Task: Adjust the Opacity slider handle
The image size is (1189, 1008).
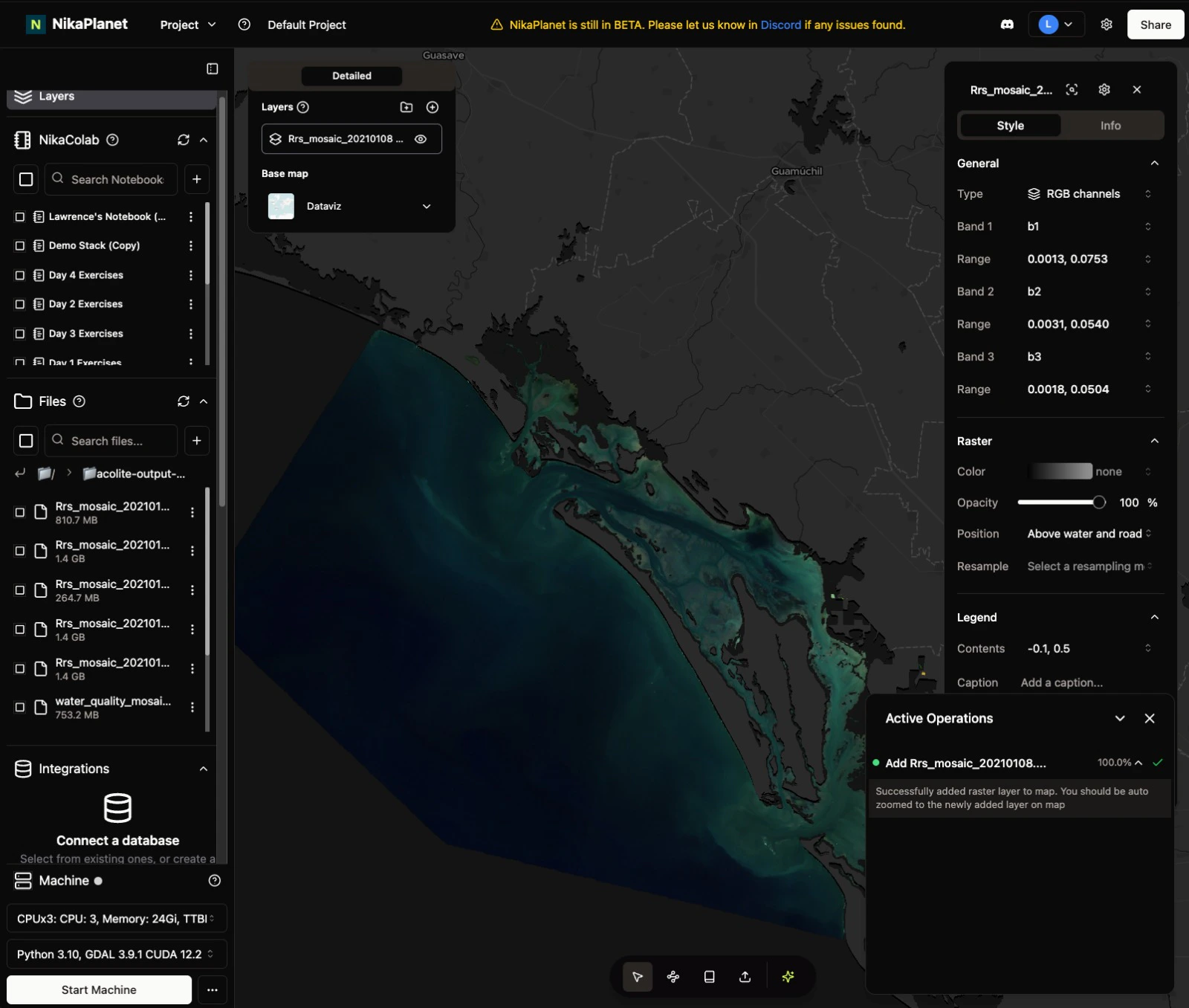Action: pyautogui.click(x=1098, y=503)
